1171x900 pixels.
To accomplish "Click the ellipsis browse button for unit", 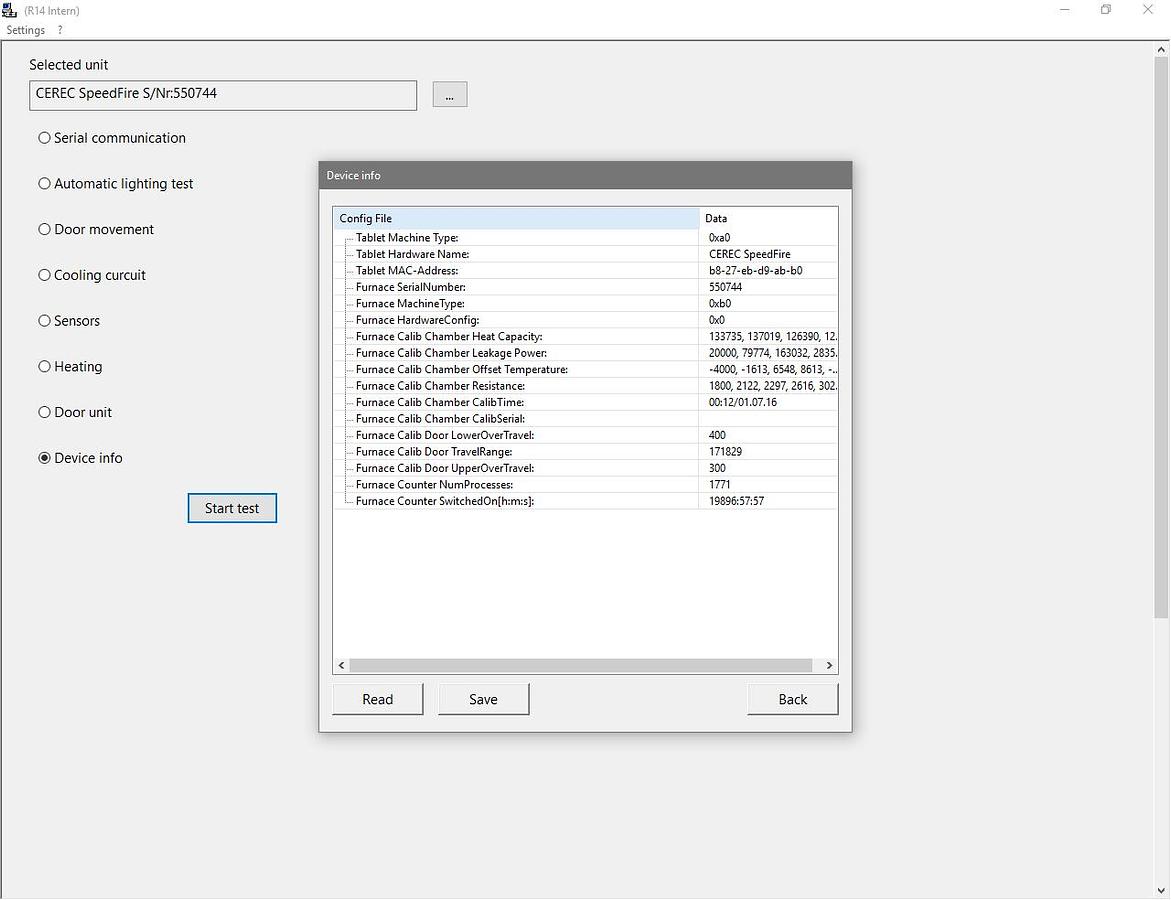I will point(449,95).
